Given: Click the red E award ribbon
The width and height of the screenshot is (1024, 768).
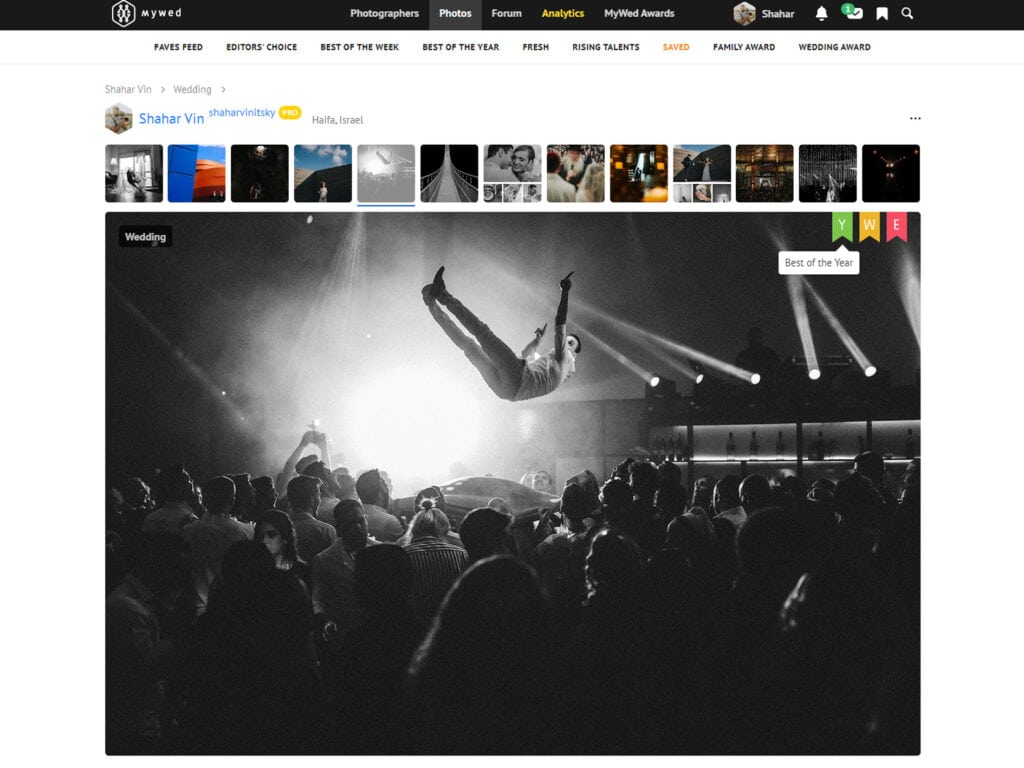Looking at the screenshot, I should pyautogui.click(x=896, y=226).
